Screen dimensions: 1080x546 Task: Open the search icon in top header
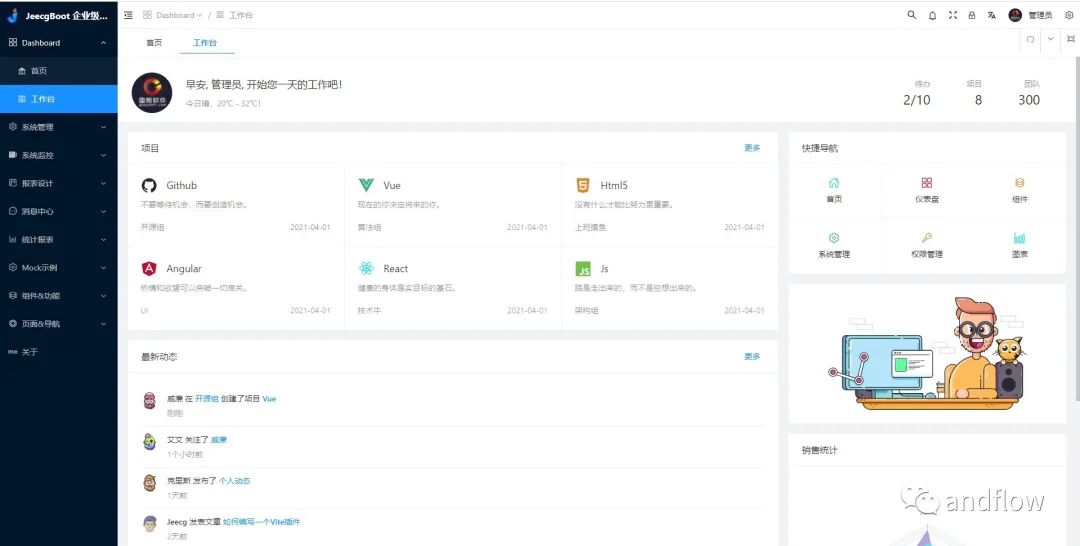tap(911, 14)
